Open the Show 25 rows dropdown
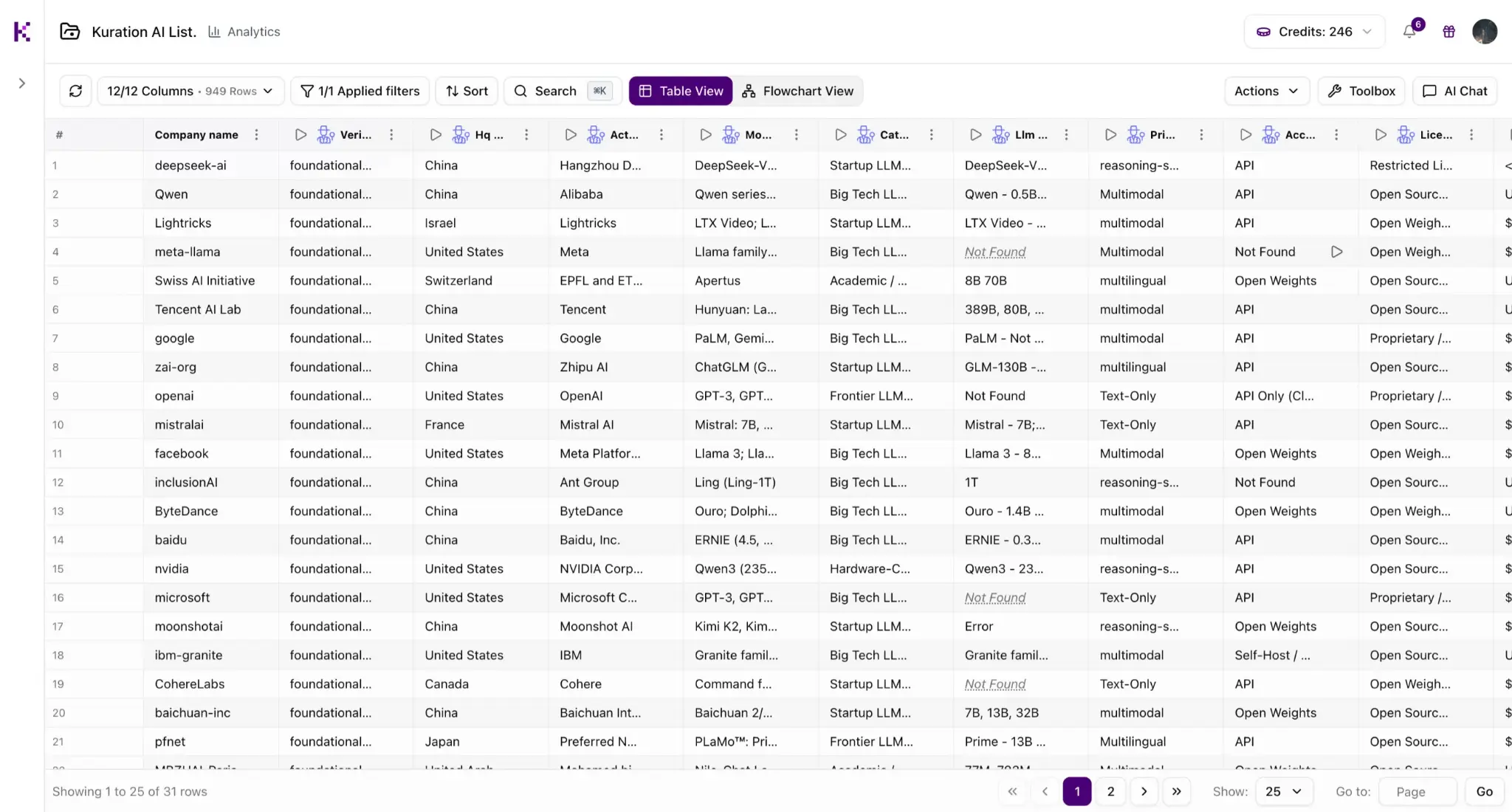The image size is (1512, 812). (x=1284, y=791)
